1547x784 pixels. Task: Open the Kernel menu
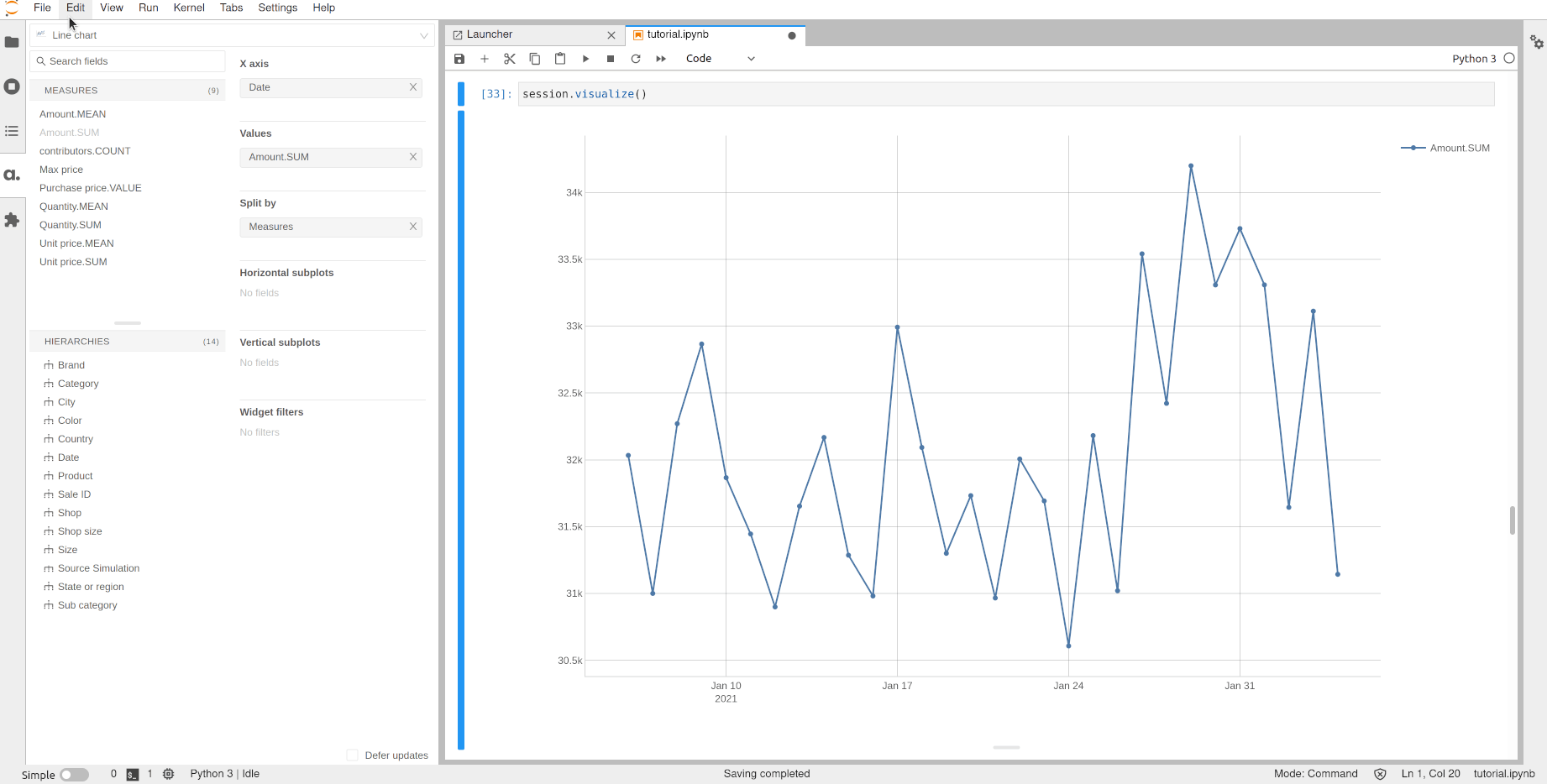click(x=189, y=8)
